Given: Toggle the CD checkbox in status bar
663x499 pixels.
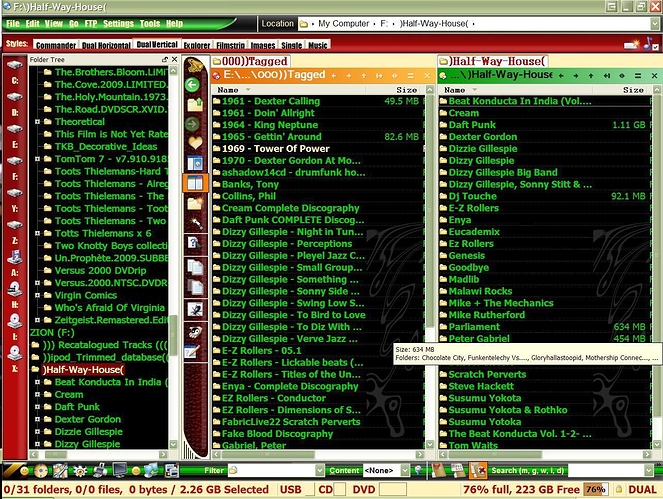Looking at the screenshot, I should (x=340, y=490).
